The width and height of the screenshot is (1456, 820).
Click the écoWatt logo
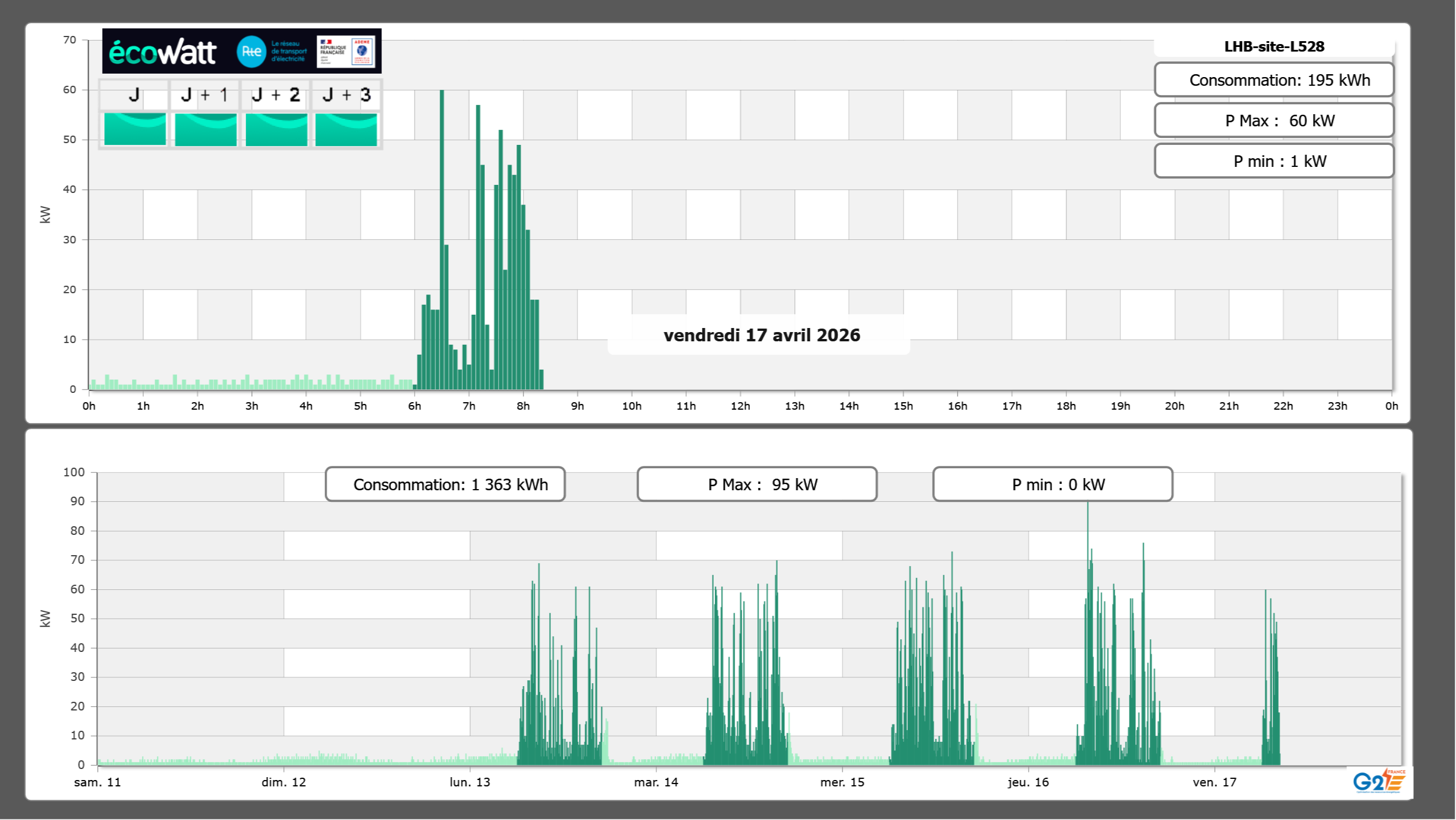tap(162, 52)
